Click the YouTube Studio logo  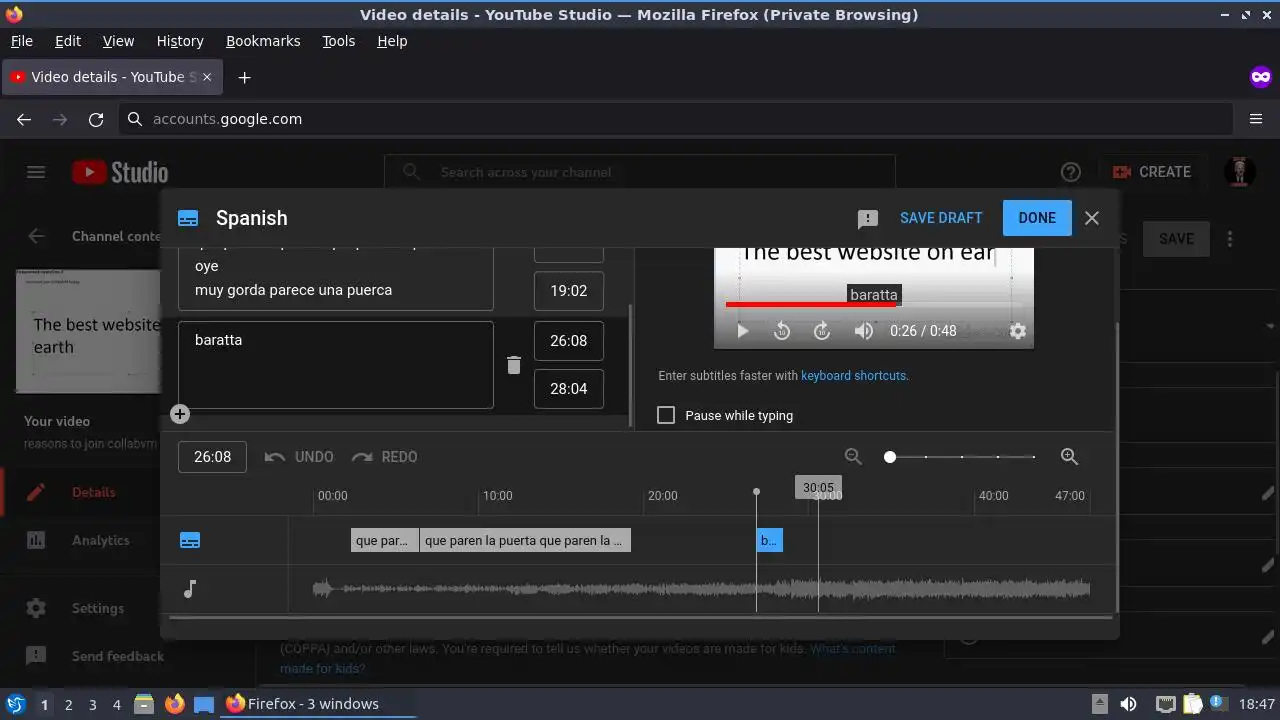(x=120, y=172)
